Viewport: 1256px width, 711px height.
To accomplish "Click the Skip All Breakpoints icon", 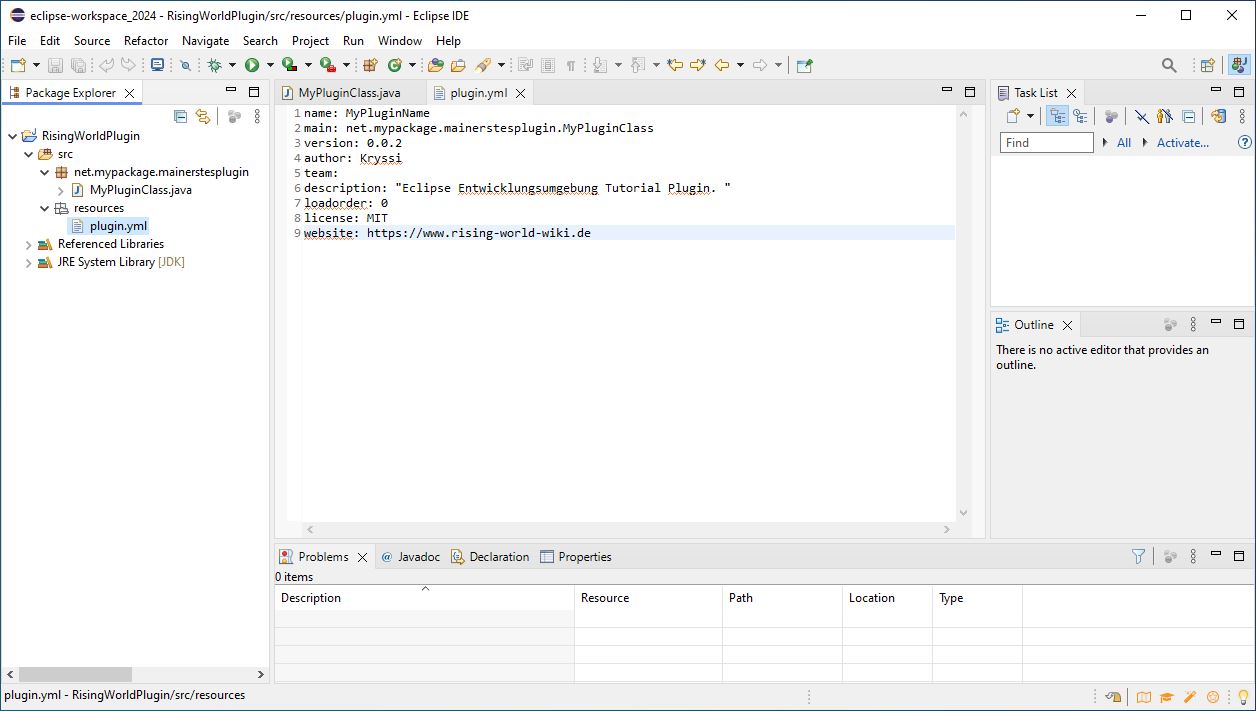I will [185, 65].
